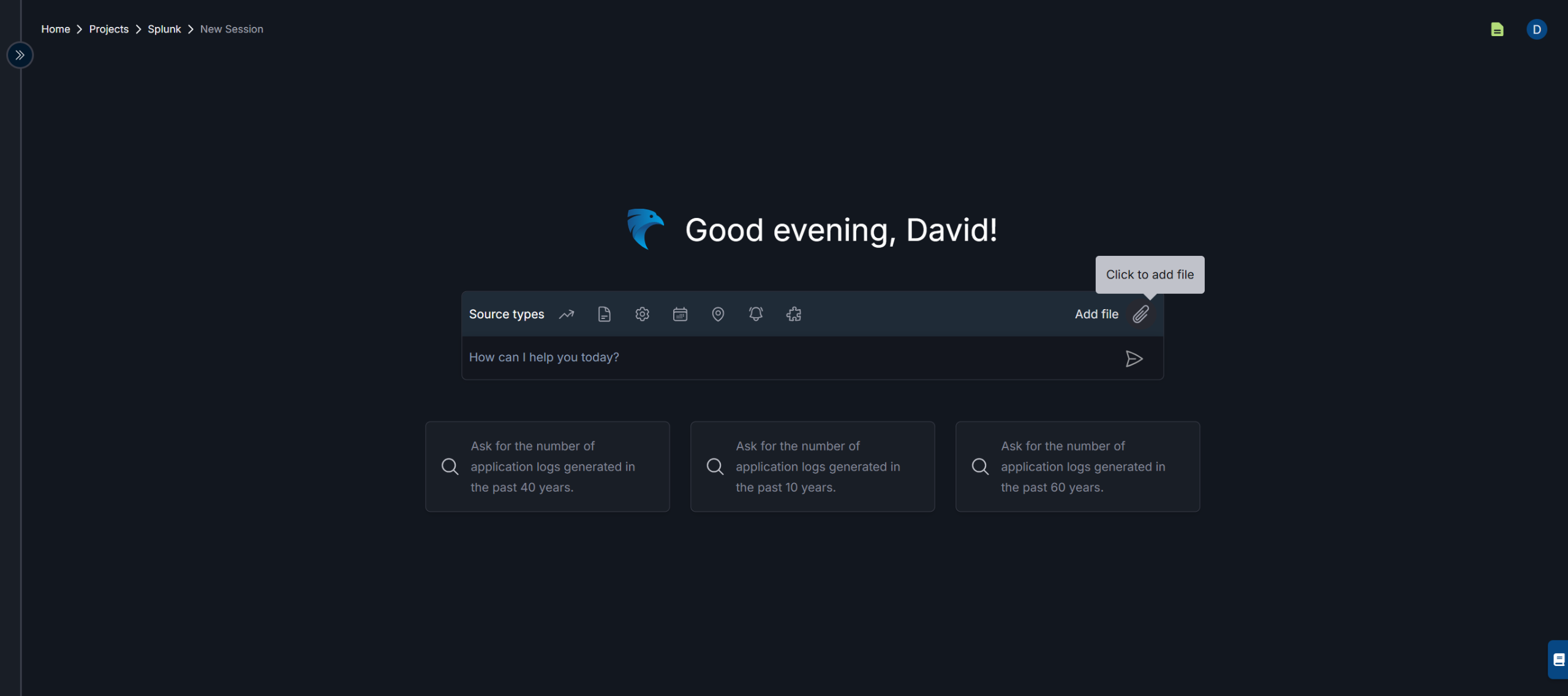1568x696 pixels.
Task: Choose the past 10 years suggestion card
Action: 812,466
